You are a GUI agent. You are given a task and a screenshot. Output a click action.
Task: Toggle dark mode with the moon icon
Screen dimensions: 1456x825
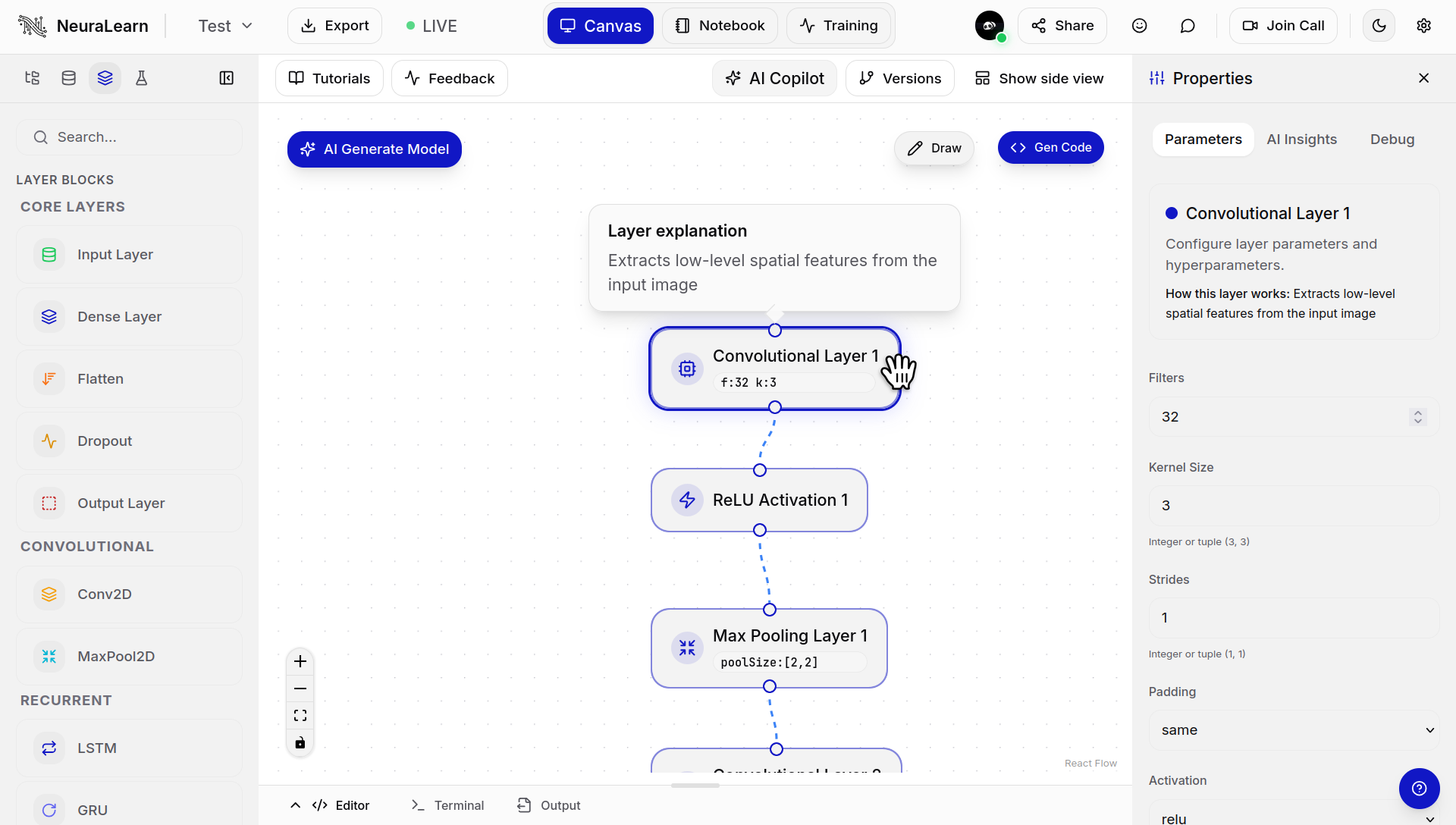point(1379,25)
